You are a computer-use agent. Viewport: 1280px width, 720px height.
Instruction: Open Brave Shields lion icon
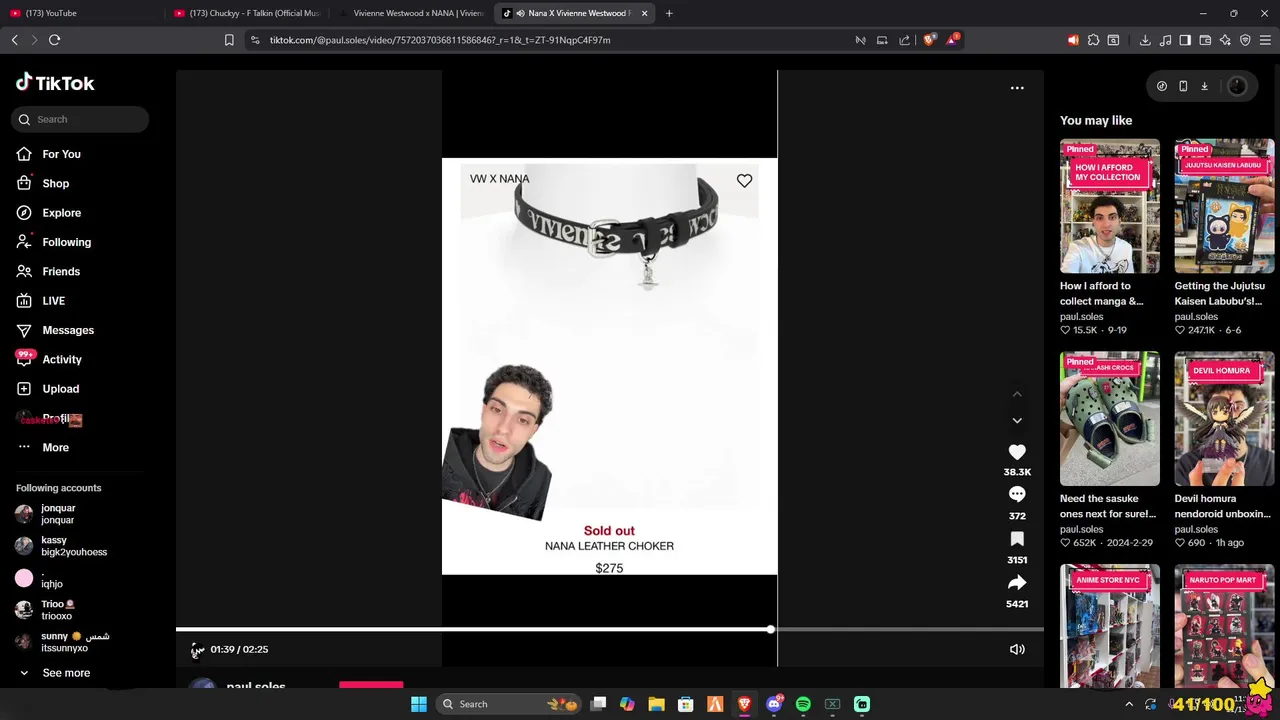click(x=929, y=40)
